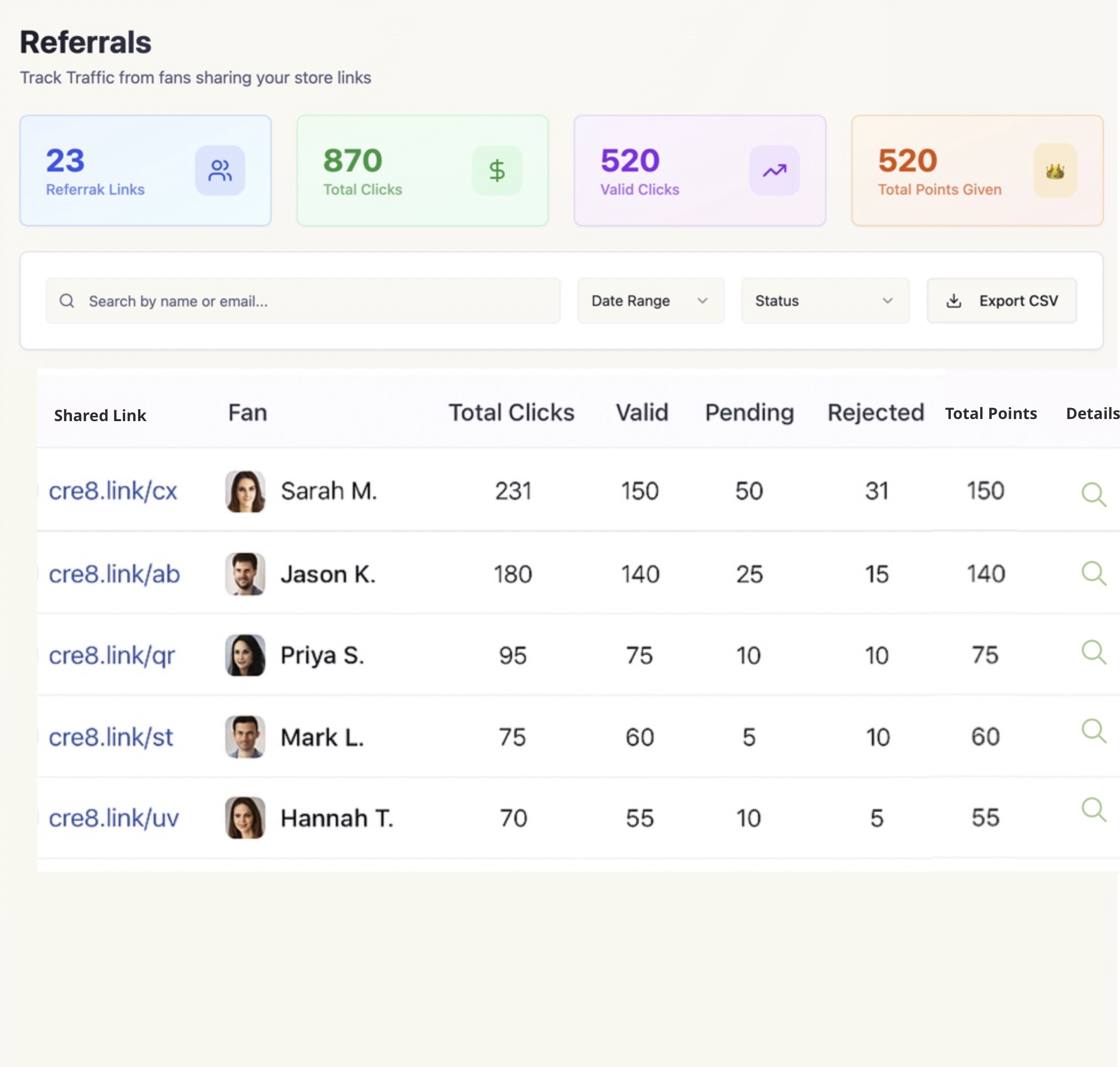Click the Export CSV button
The width and height of the screenshot is (1120, 1067).
[x=1002, y=301]
